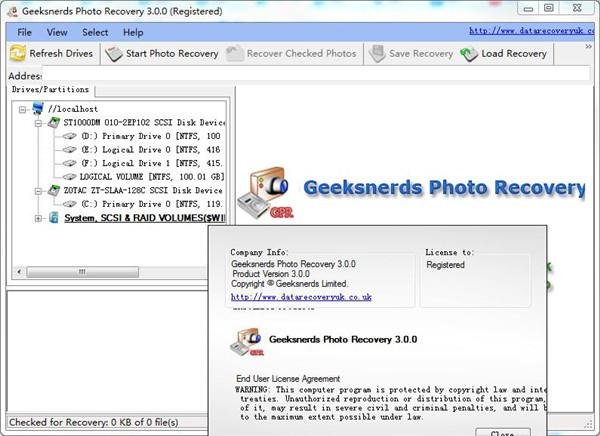The height and width of the screenshot is (436, 600).
Task: Select System, SCSI & RAID VOLUMES row text
Action: [x=145, y=218]
